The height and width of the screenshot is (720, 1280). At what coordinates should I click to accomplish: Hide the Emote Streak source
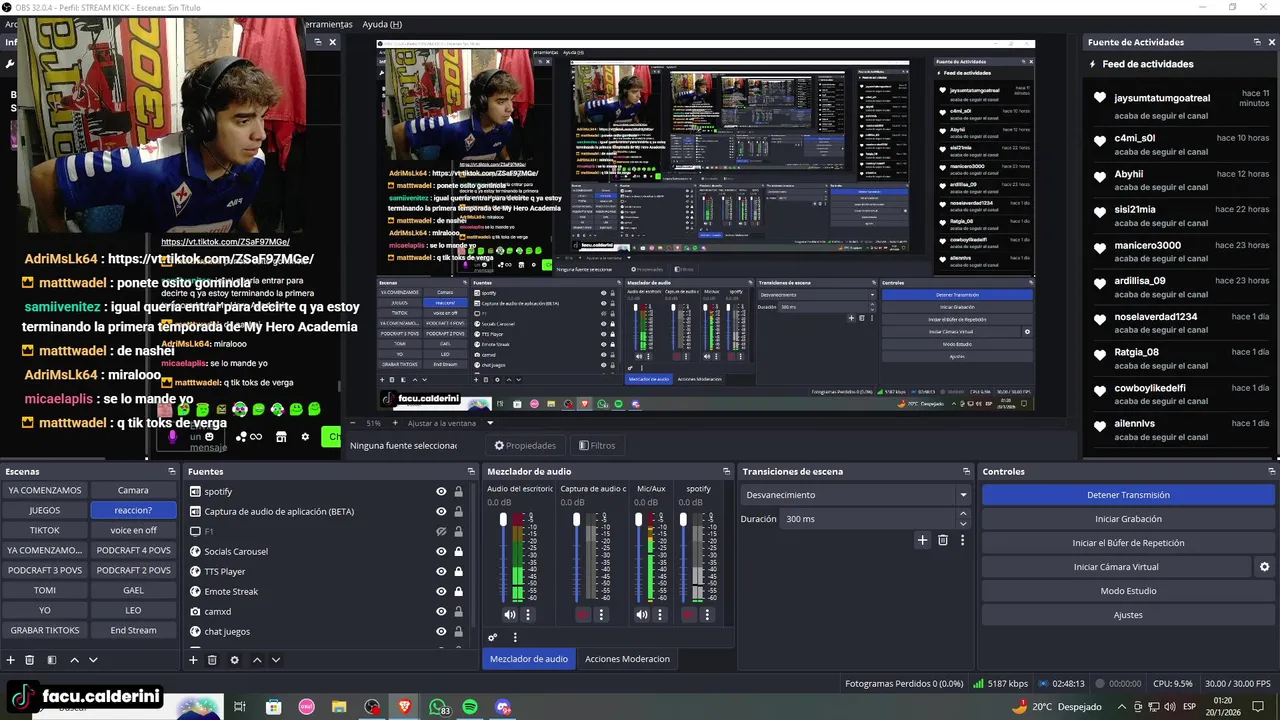coord(441,591)
